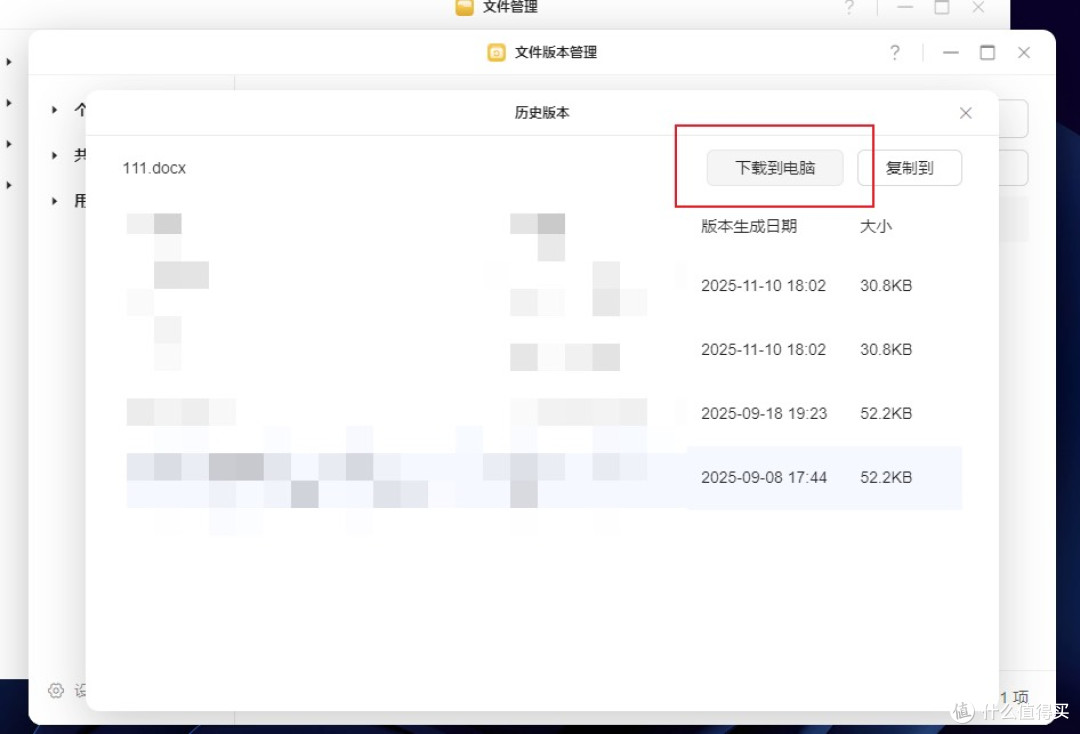Expand second tree item in 文件版本管理 sidebar
This screenshot has height=734, width=1080.
tap(54, 156)
